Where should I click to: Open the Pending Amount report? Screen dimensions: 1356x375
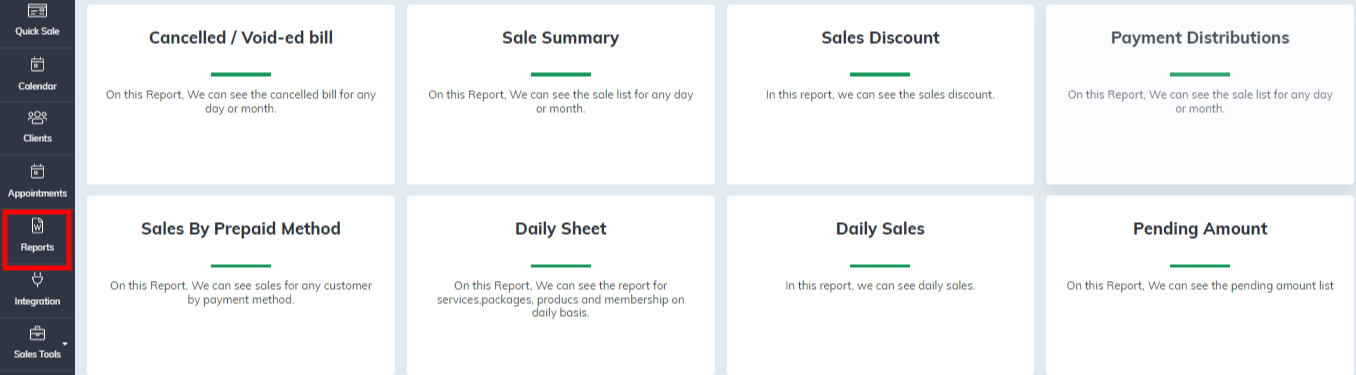(1200, 285)
